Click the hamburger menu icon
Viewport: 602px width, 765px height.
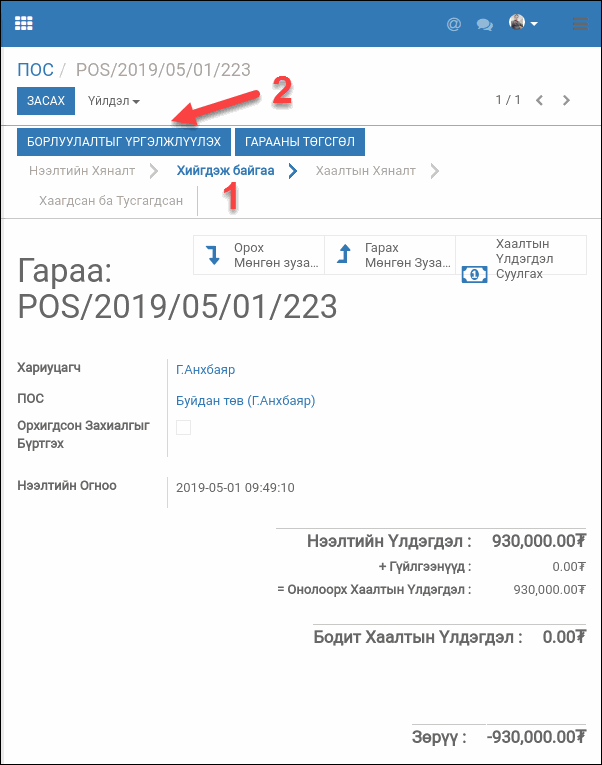580,24
